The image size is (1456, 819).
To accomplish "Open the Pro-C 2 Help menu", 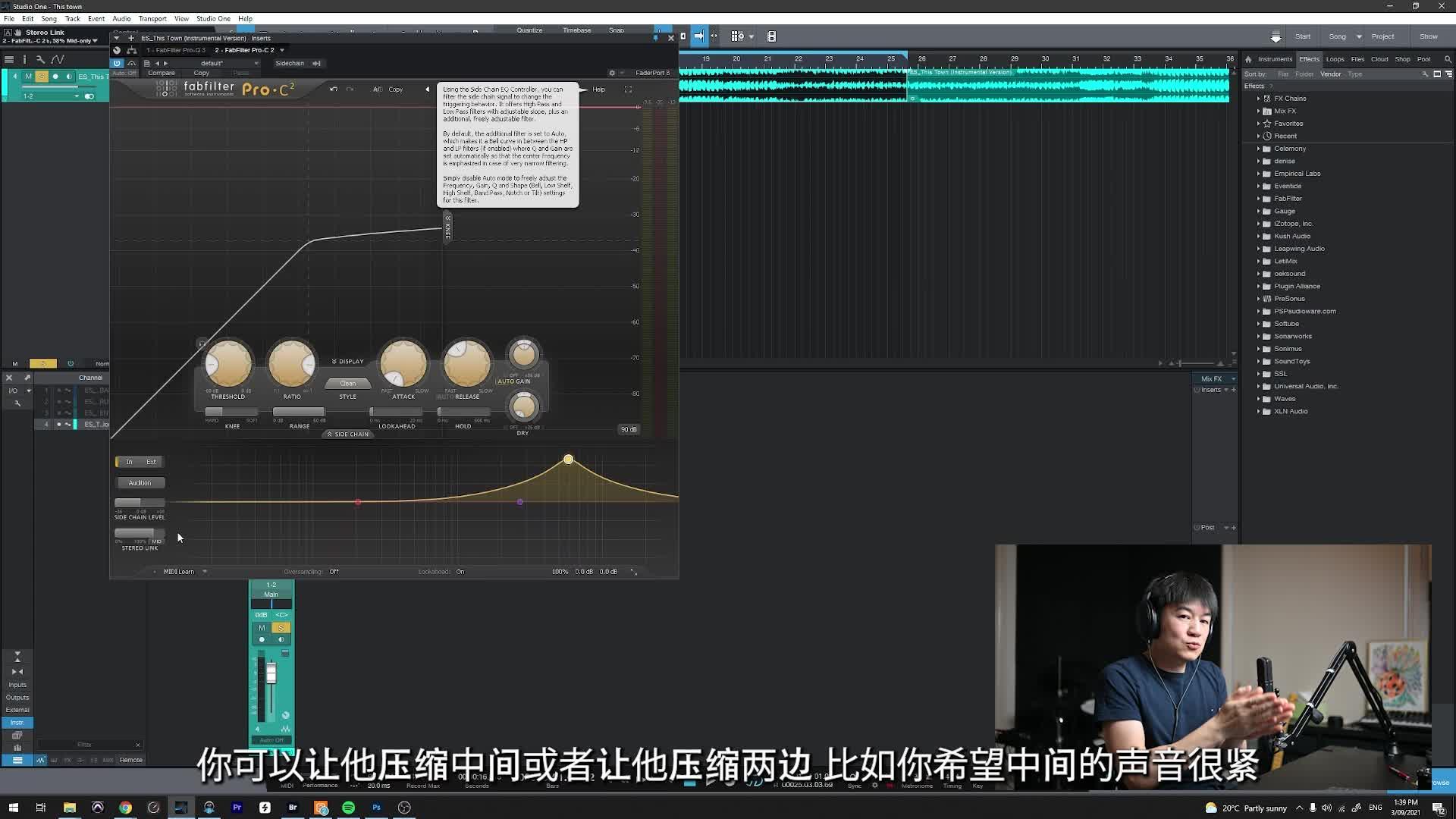I will click(x=598, y=89).
